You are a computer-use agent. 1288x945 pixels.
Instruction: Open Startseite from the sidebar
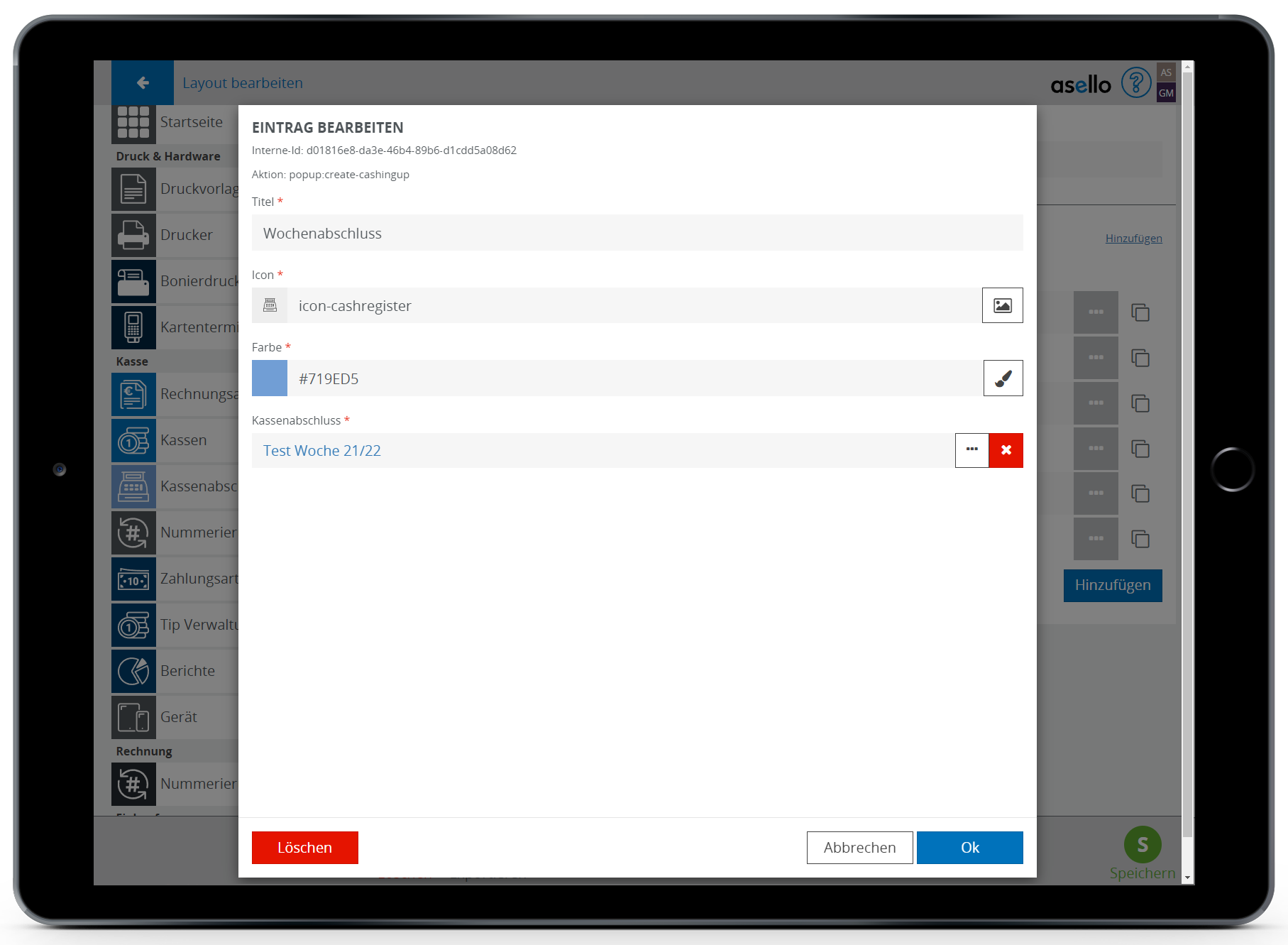tap(133, 123)
